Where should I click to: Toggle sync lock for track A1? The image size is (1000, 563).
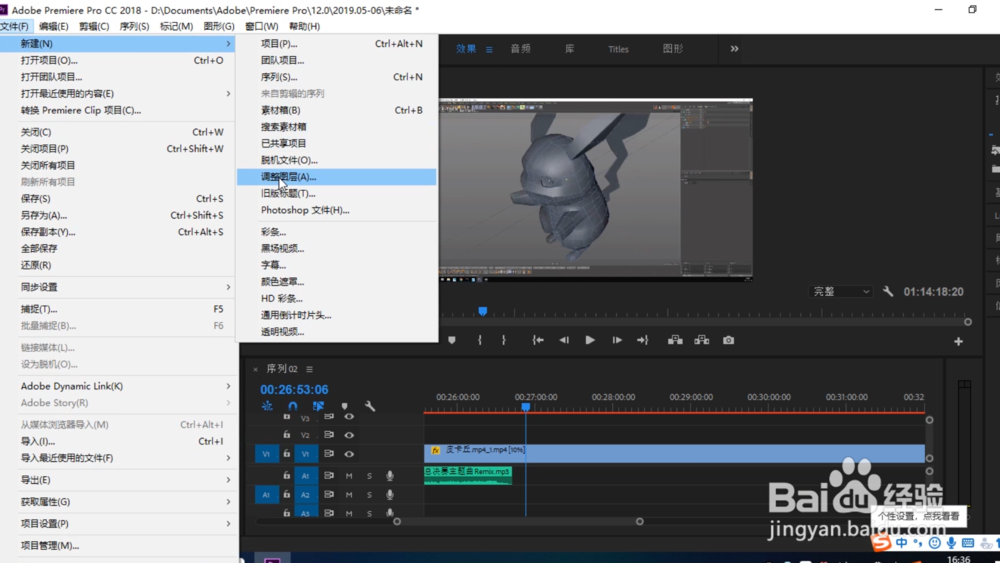(x=329, y=476)
